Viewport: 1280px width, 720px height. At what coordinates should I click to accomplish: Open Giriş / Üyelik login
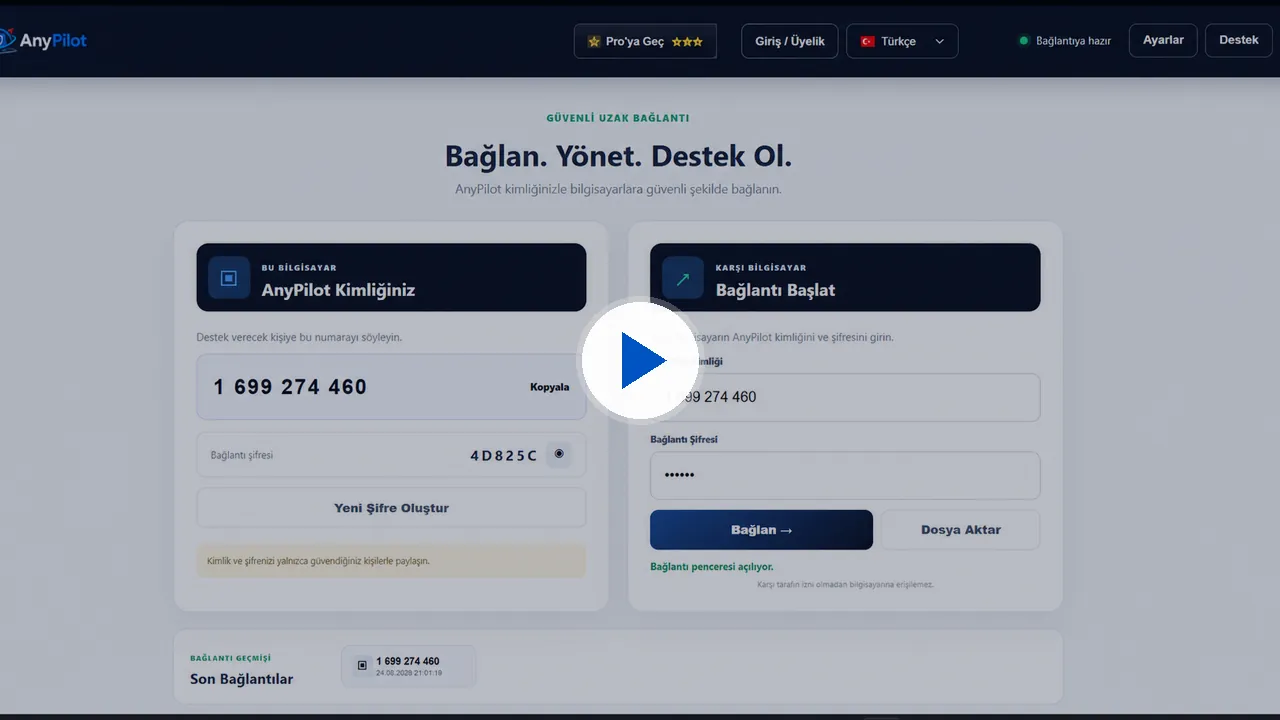pyautogui.click(x=789, y=41)
